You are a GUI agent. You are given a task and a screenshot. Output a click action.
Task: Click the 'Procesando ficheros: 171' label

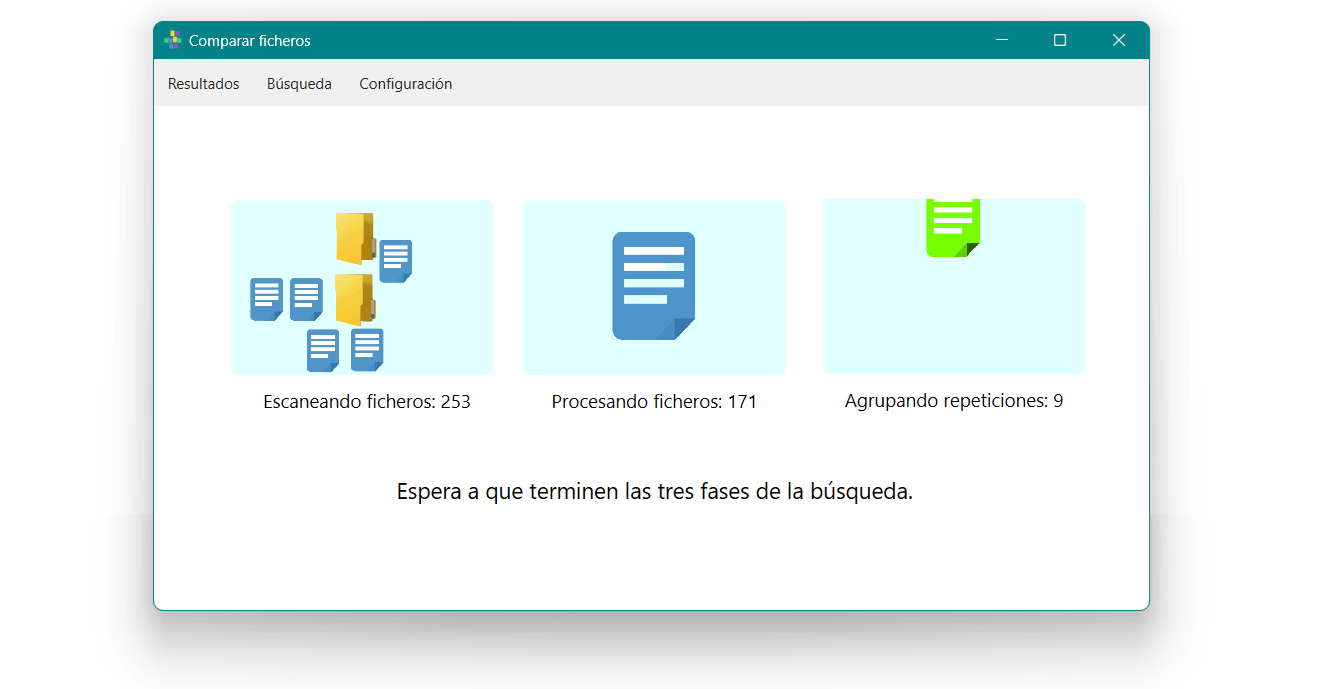tap(654, 402)
